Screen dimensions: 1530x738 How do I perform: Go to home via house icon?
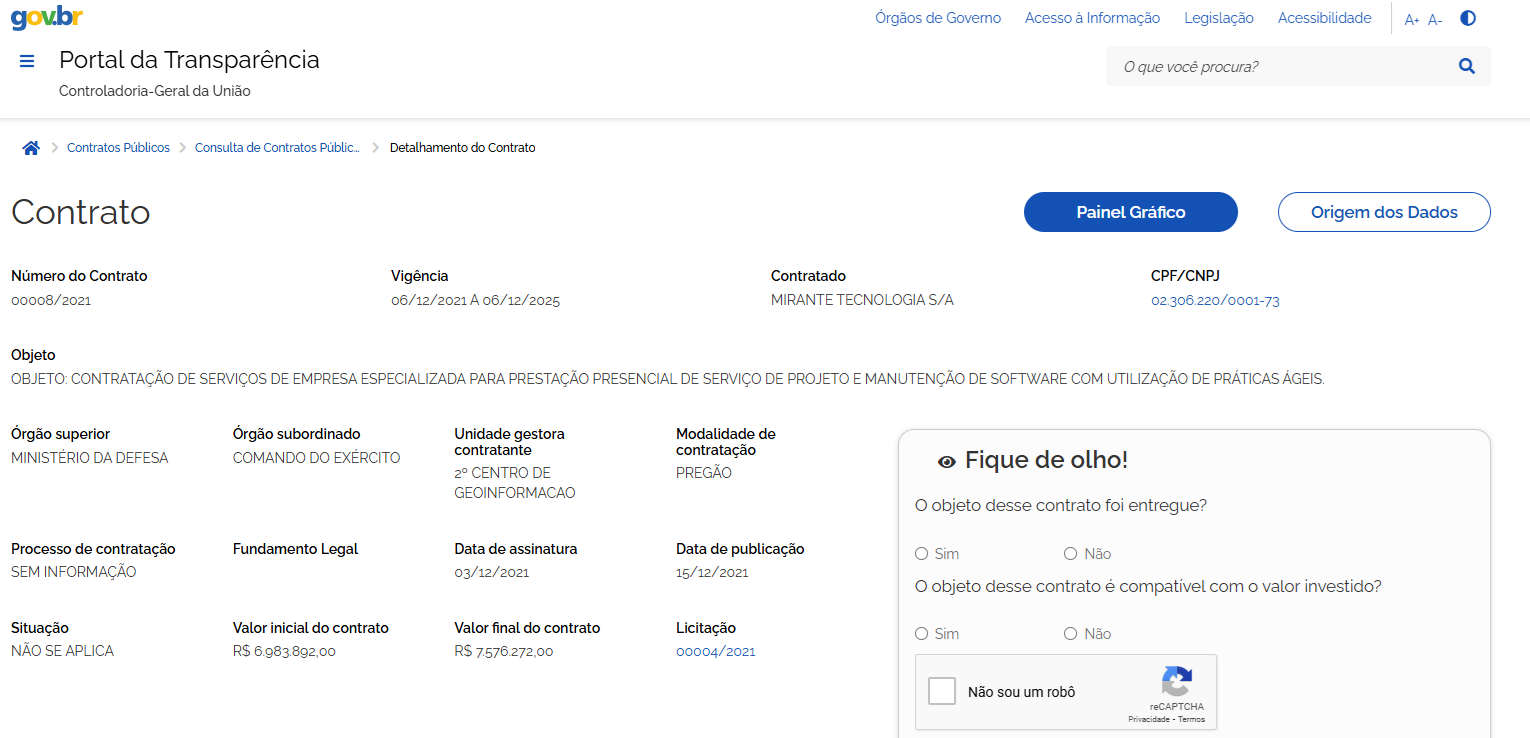(x=31, y=148)
